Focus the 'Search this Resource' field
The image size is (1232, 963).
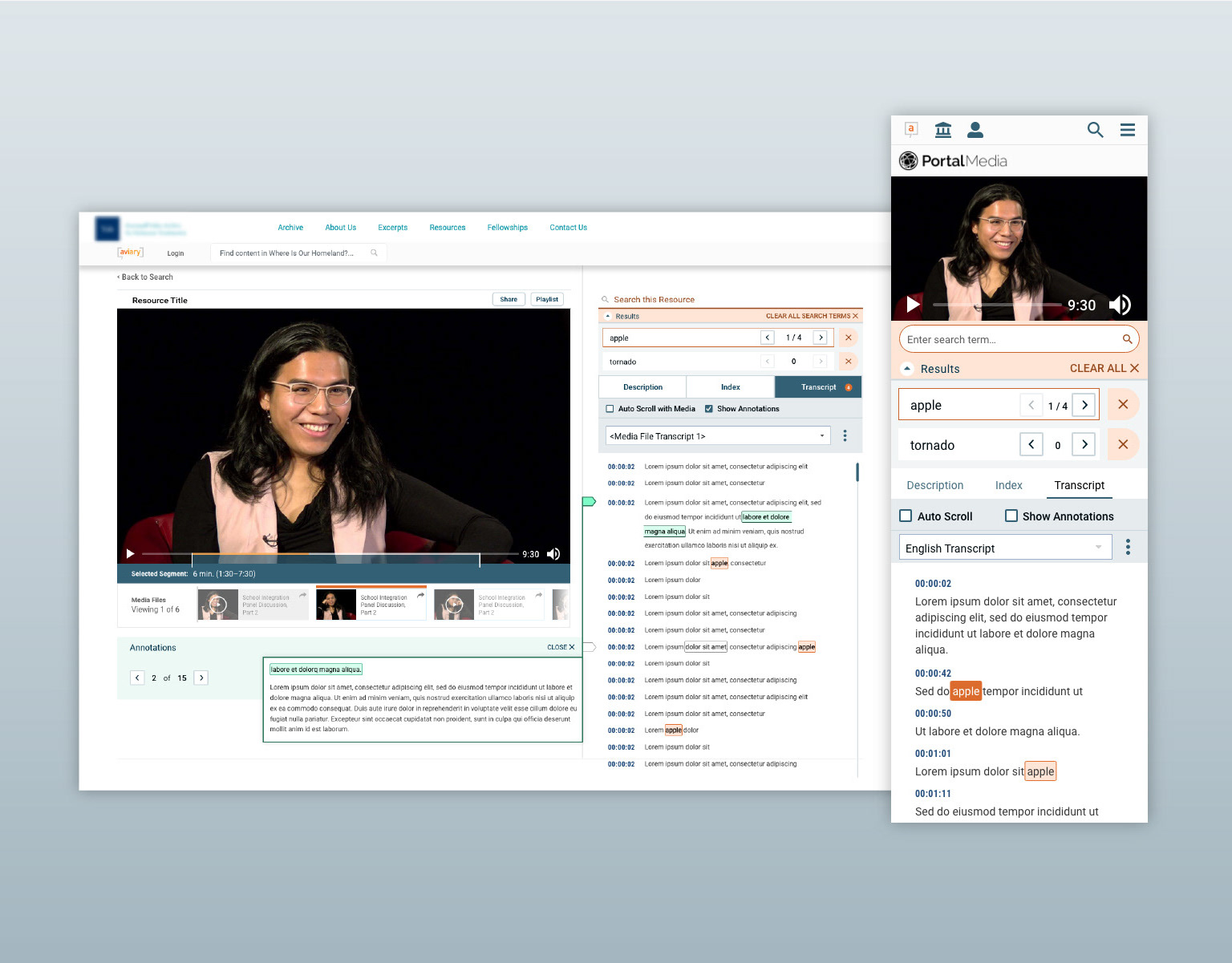coord(730,299)
